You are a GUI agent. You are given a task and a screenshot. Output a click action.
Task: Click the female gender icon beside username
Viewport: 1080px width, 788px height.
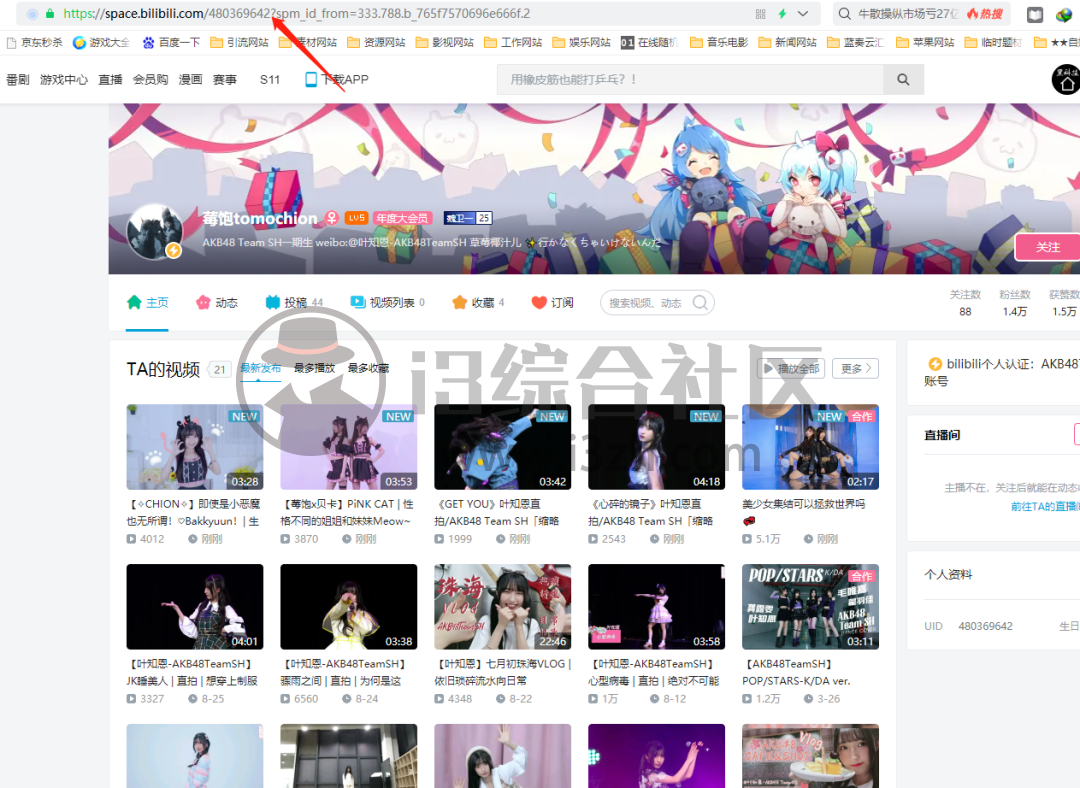331,218
